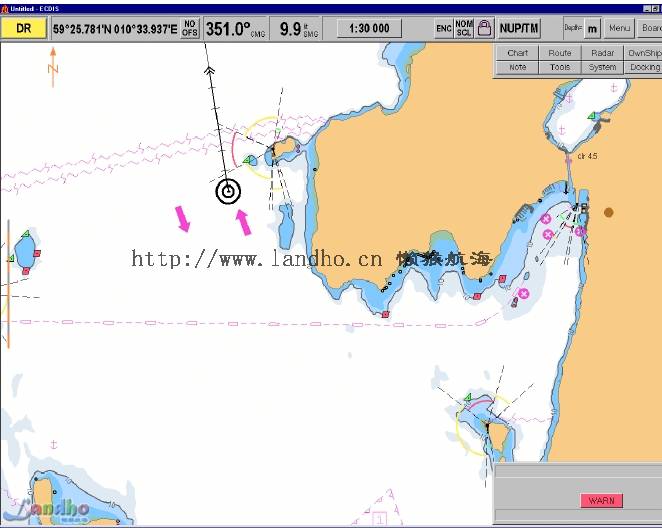Click the brown circle mark on eastern land
Image resolution: width=662 pixels, height=528 pixels.
pos(608,212)
